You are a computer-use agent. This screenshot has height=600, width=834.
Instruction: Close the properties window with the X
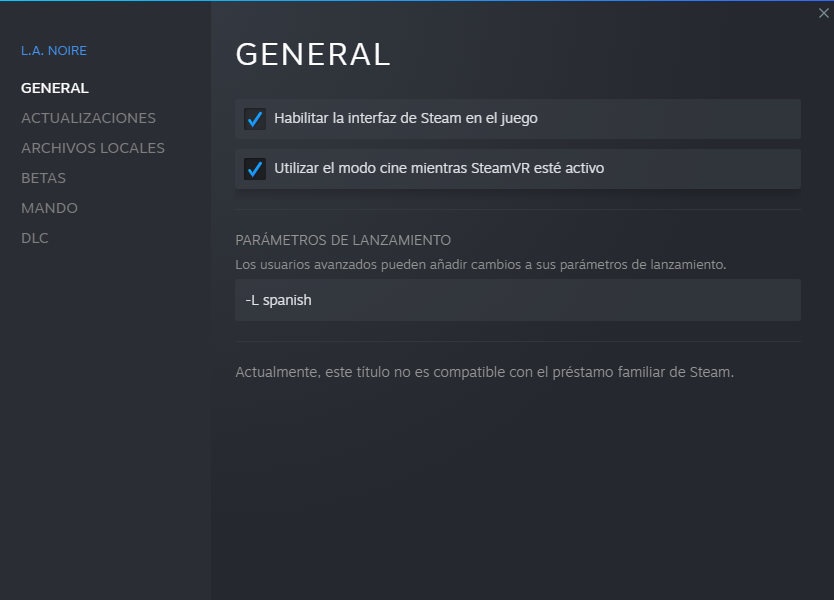pos(824,13)
